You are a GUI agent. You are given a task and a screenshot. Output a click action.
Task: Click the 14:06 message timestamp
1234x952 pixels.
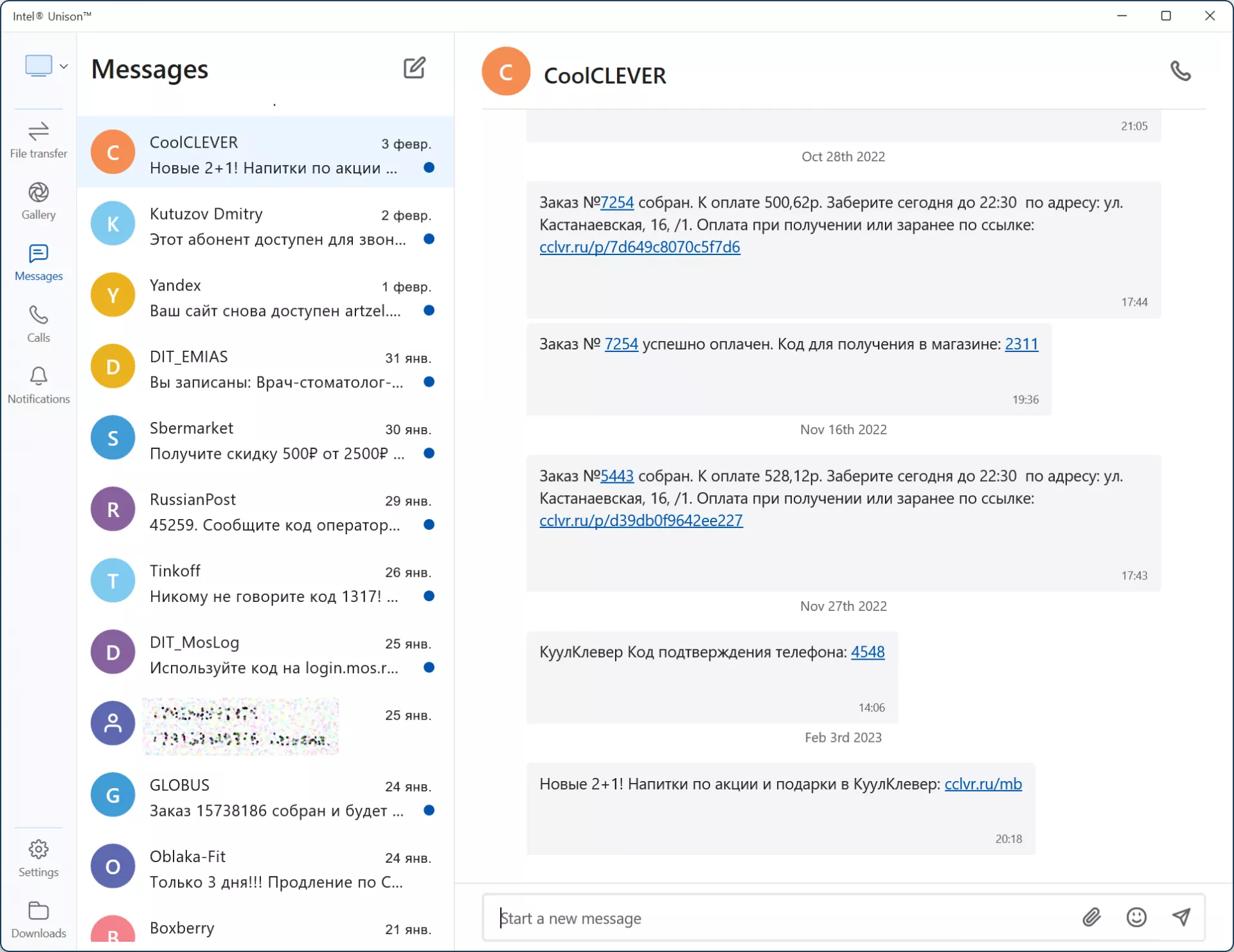(x=872, y=708)
